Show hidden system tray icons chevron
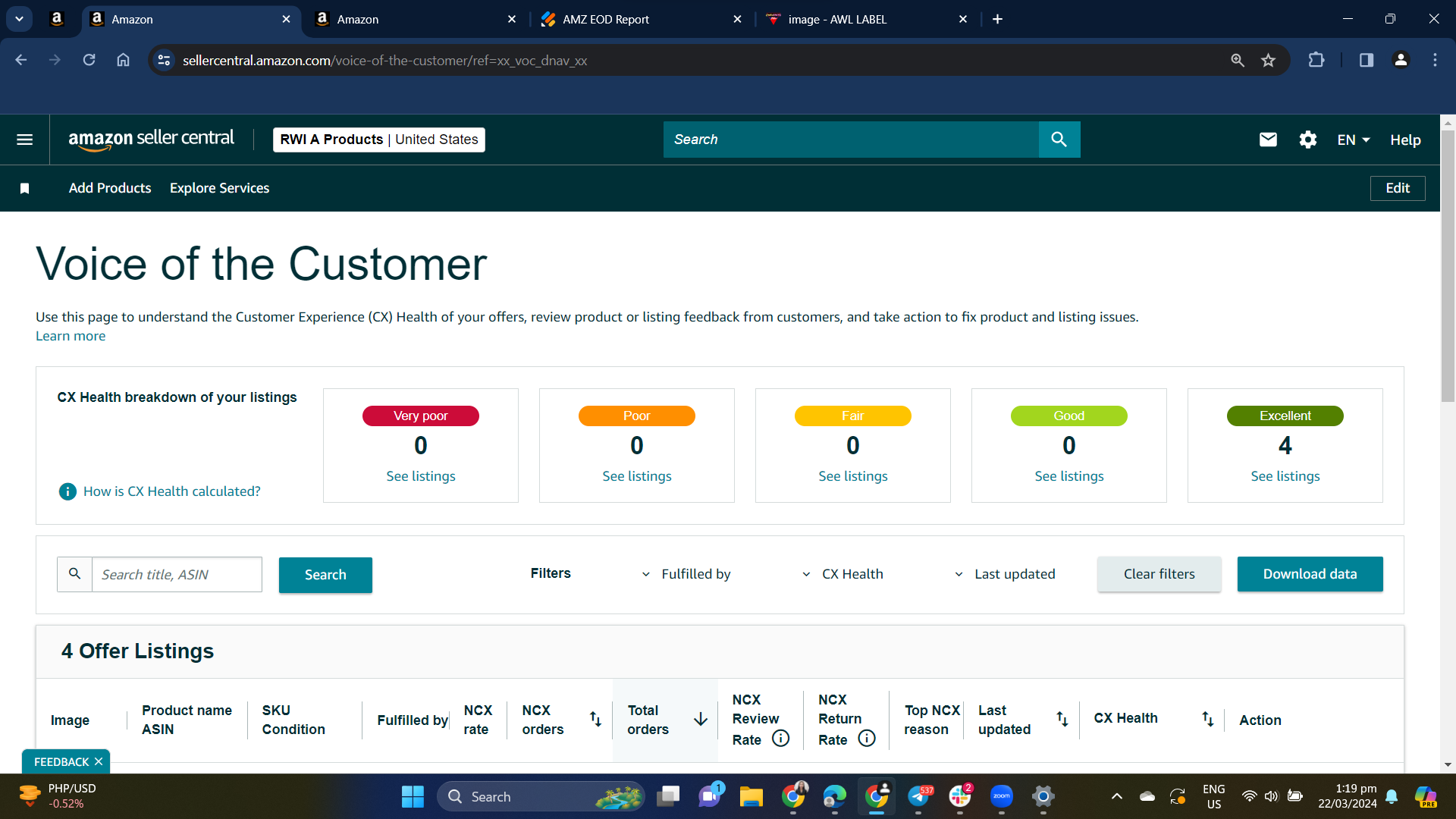1456x819 pixels. (x=1116, y=796)
